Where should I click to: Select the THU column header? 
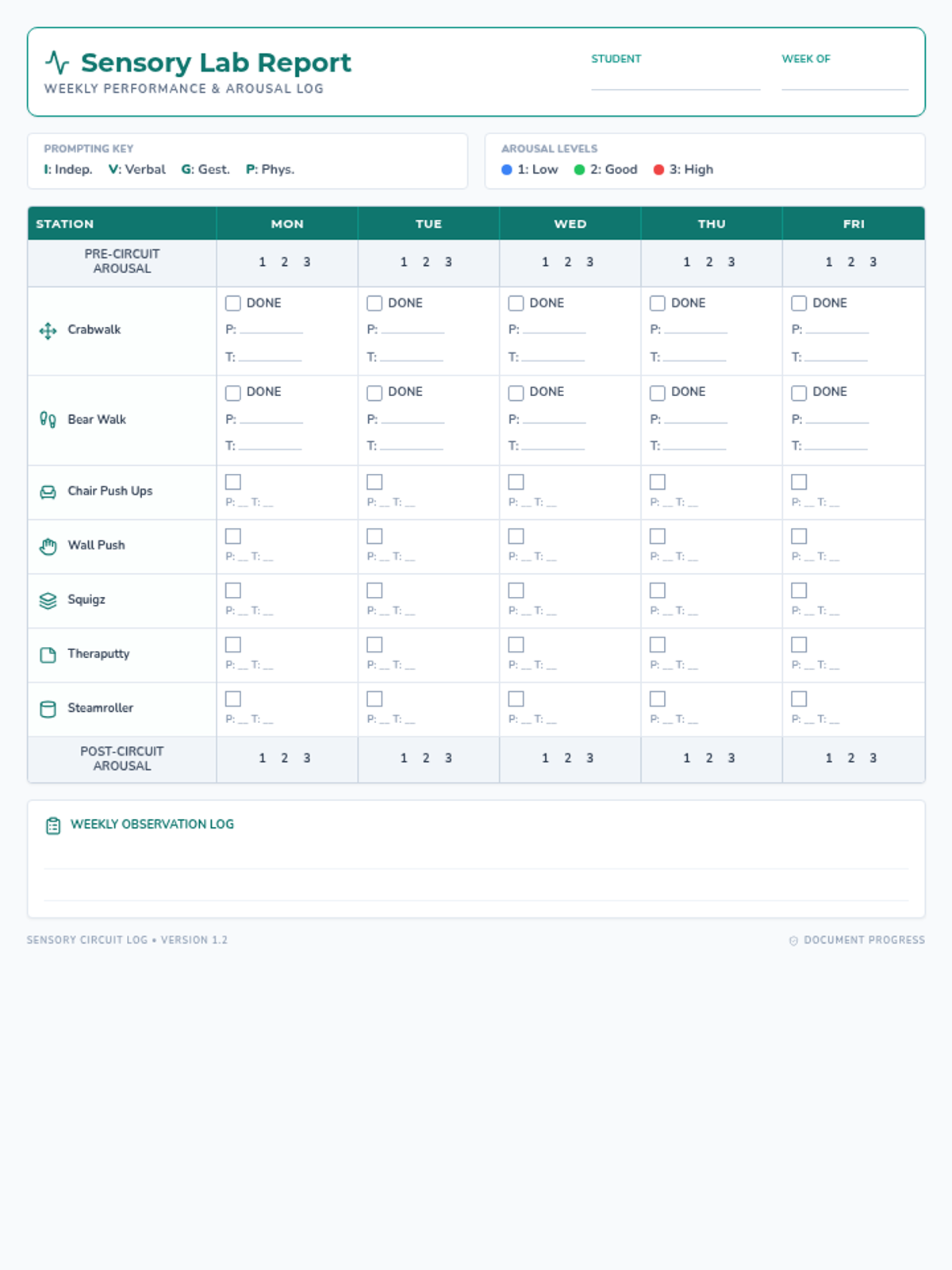pos(712,224)
